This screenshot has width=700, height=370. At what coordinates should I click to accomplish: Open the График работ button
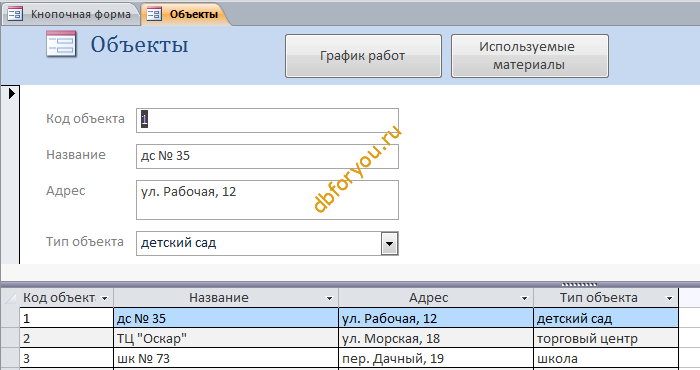(x=363, y=56)
